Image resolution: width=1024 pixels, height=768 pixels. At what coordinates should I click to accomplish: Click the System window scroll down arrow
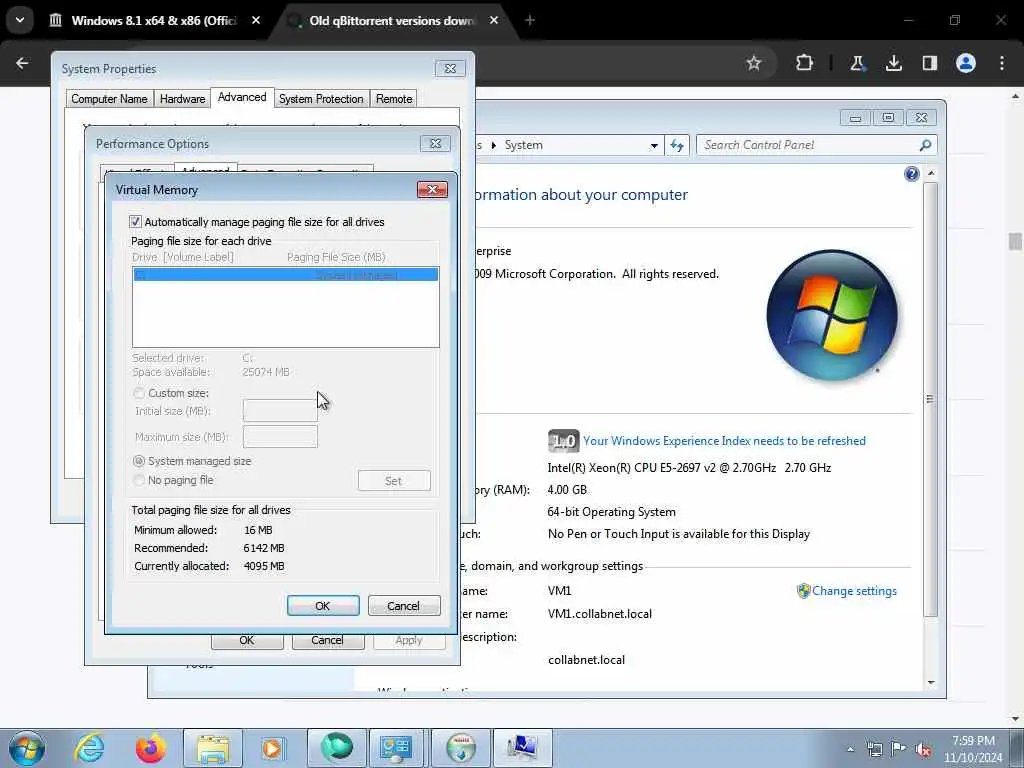coord(931,682)
